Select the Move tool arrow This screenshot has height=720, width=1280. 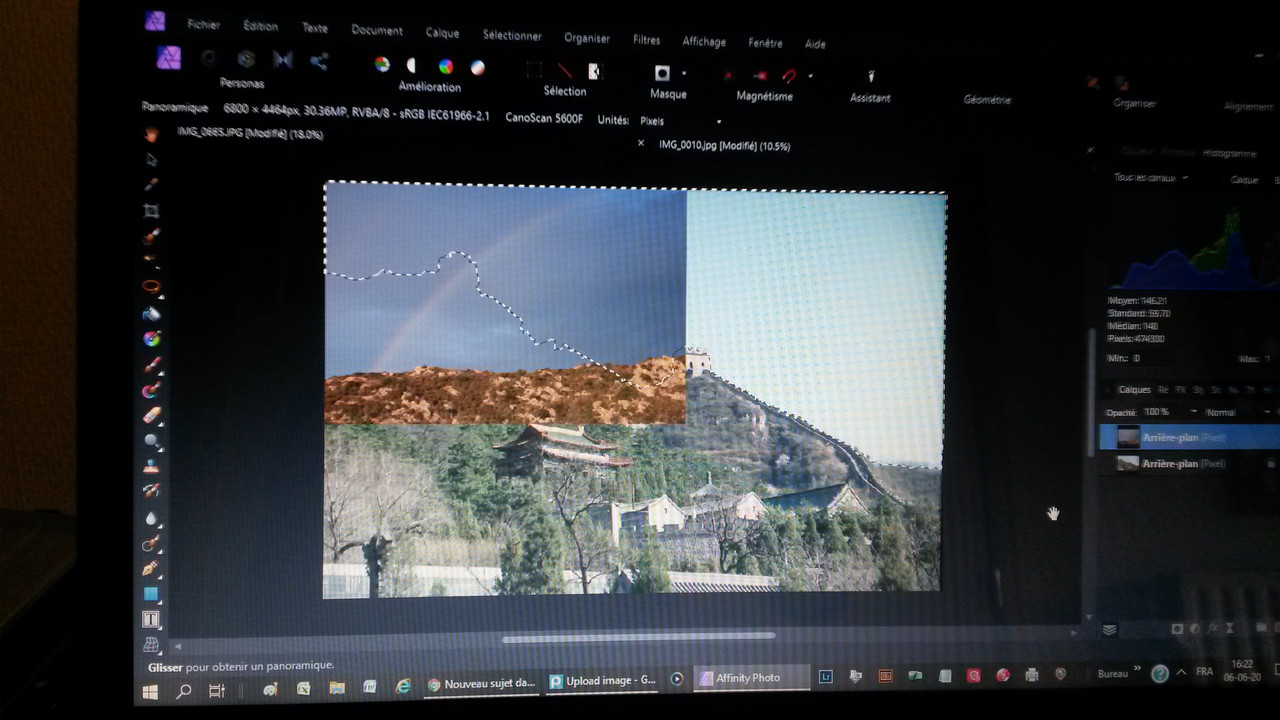click(x=151, y=159)
